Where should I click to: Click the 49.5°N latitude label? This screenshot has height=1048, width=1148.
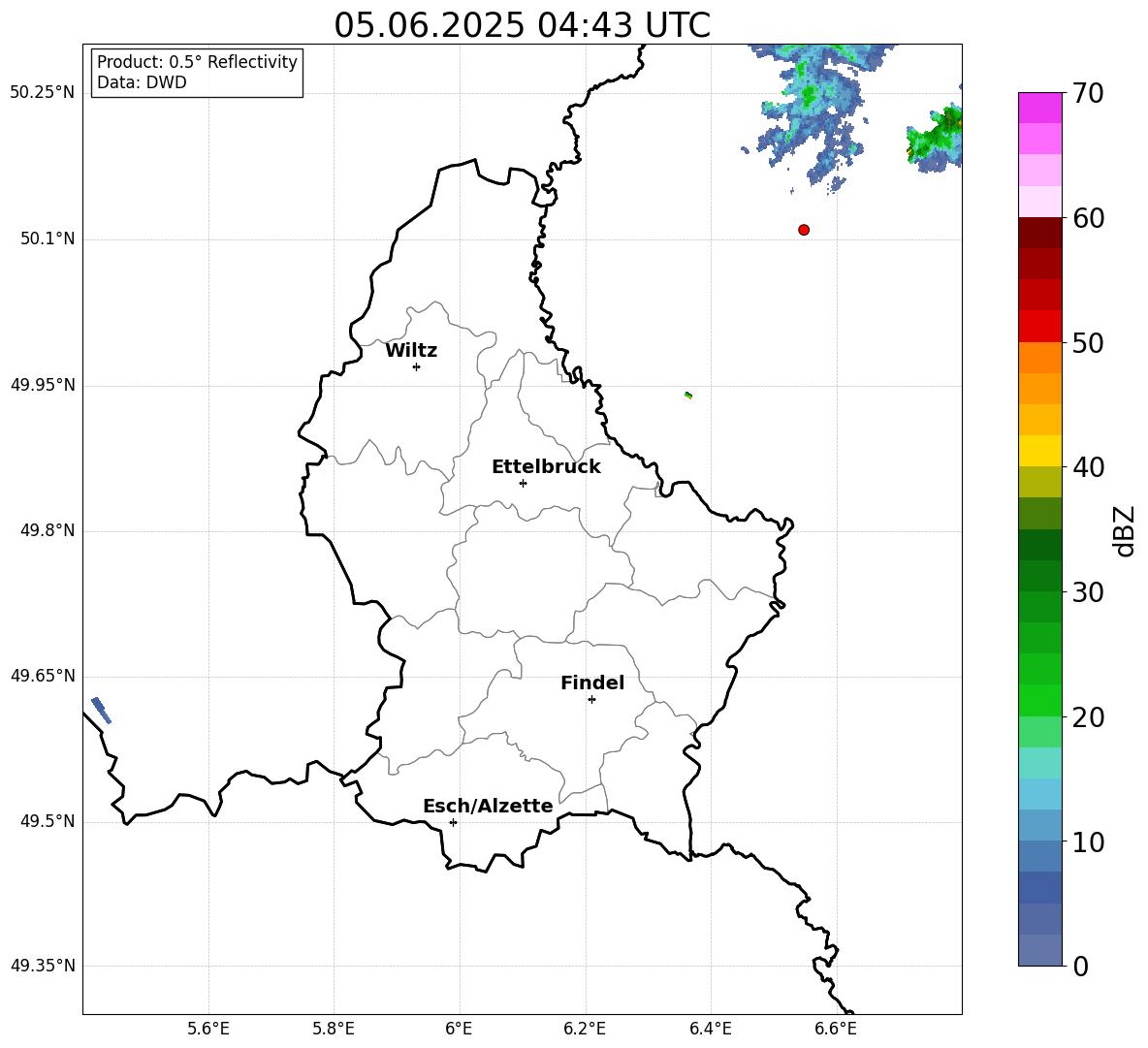tap(48, 821)
